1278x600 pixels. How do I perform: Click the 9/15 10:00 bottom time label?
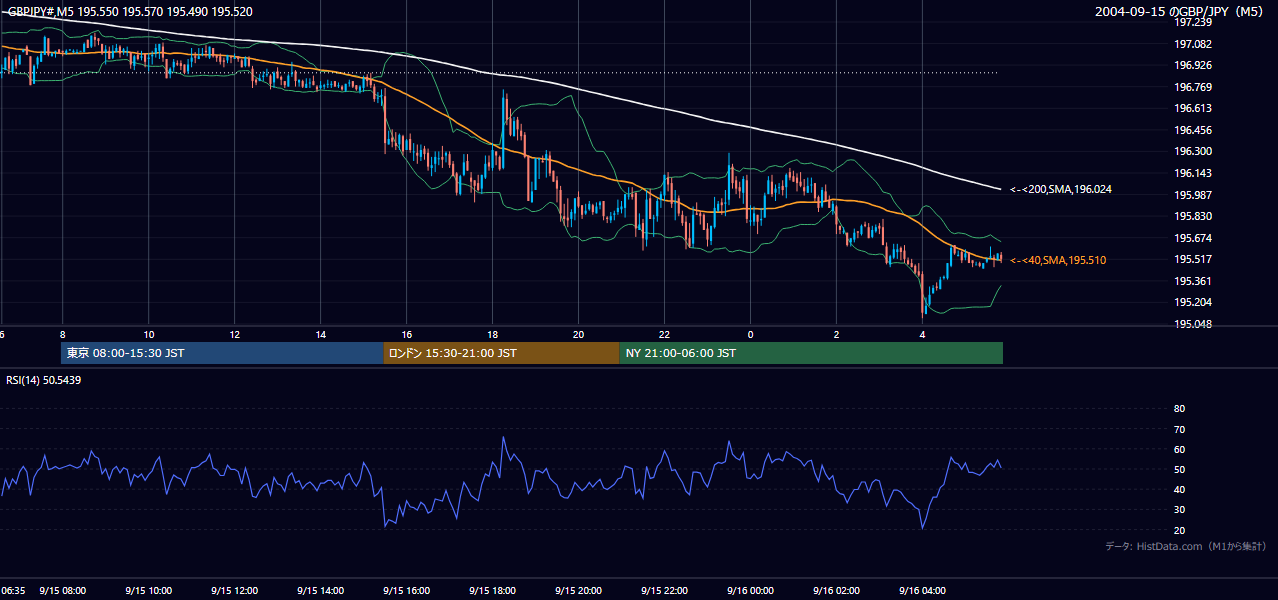148,590
